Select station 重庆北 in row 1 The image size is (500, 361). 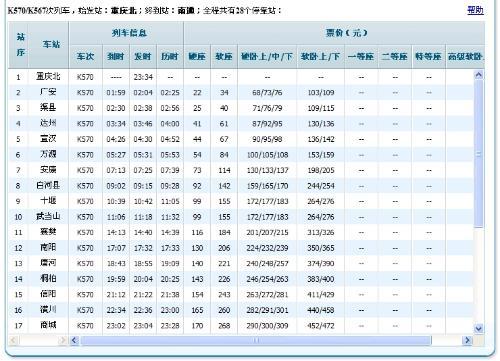pos(48,77)
